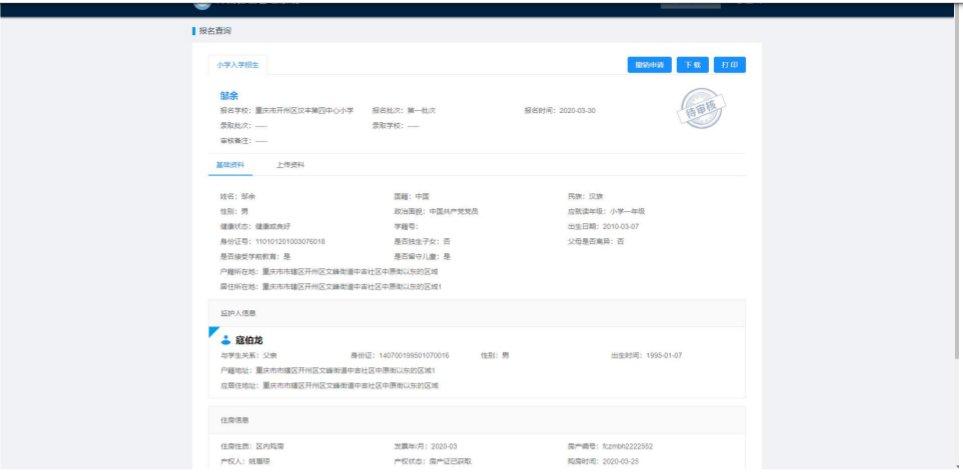963x473 pixels.
Task: Switch to the 上传资料 tab
Action: pyautogui.click(x=291, y=164)
